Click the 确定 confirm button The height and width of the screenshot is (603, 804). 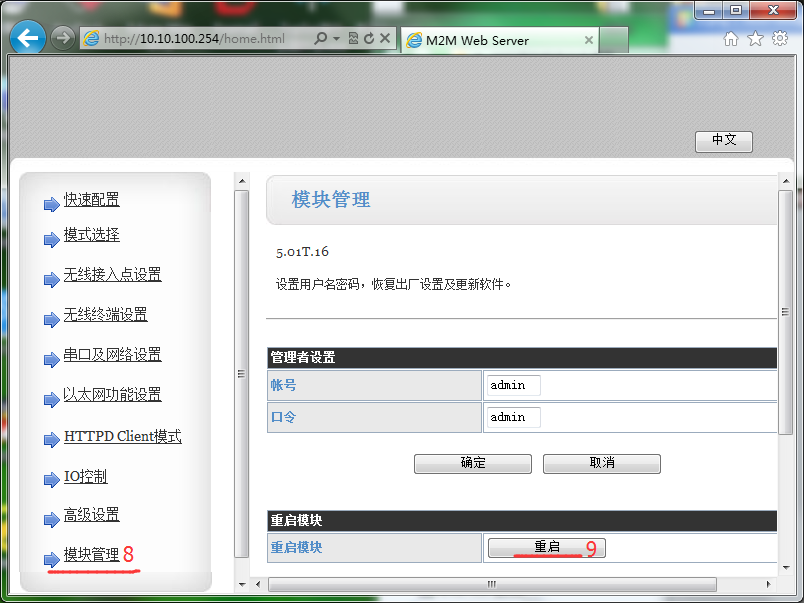point(473,463)
